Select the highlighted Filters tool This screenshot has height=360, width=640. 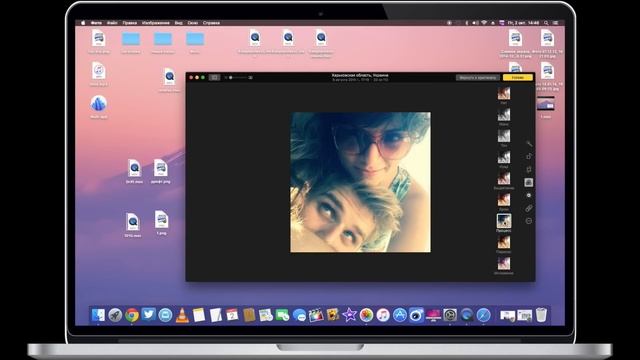(x=529, y=182)
